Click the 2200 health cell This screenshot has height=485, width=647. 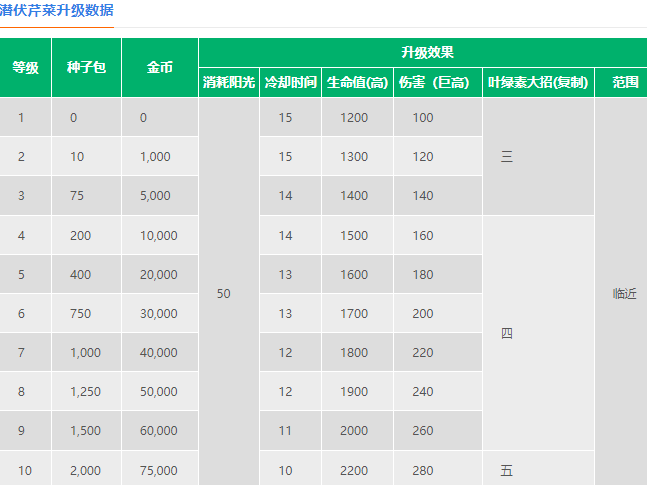[x=357, y=470]
